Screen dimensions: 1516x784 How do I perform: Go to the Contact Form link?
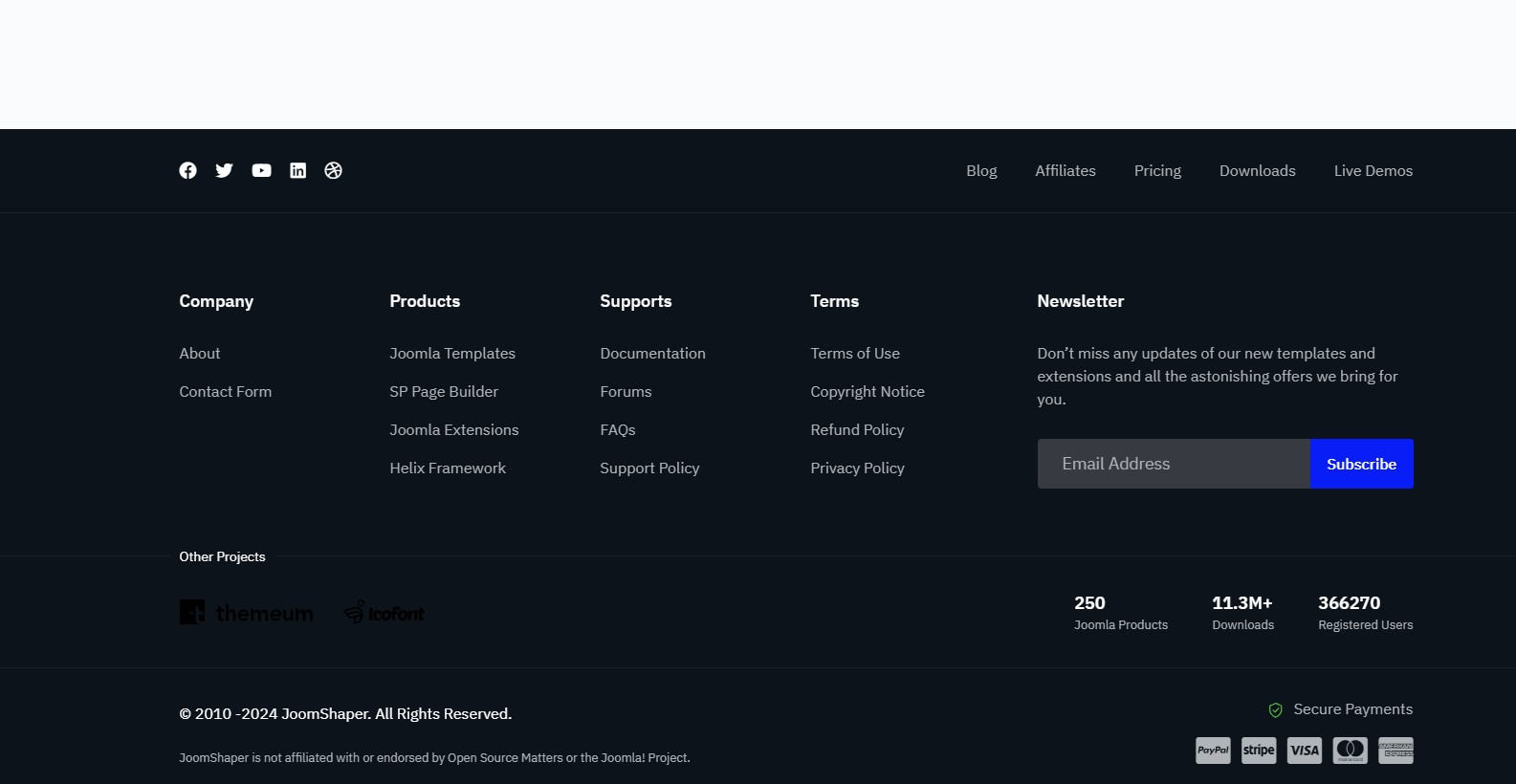tap(226, 392)
